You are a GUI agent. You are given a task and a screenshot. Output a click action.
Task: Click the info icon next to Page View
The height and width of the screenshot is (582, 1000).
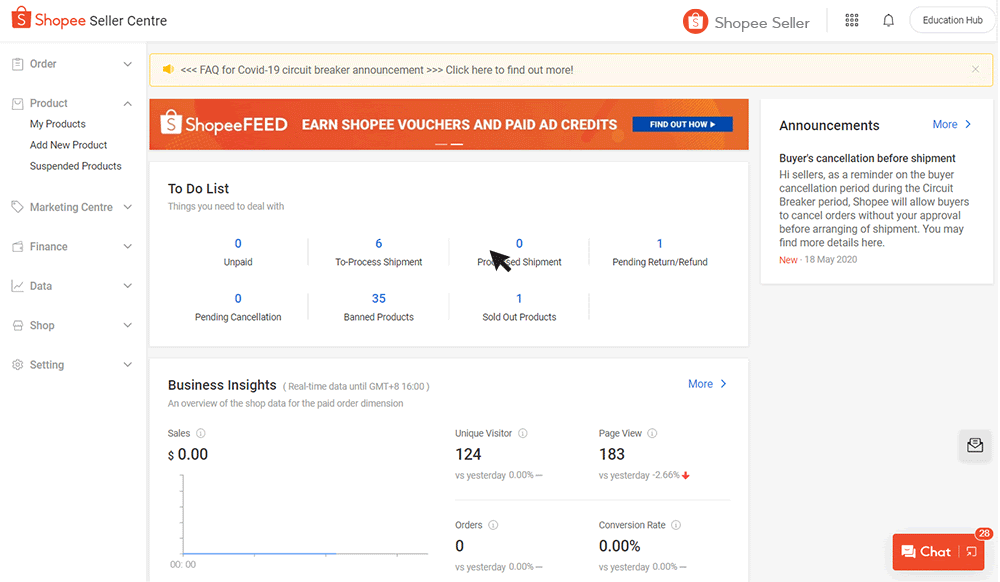pos(652,433)
